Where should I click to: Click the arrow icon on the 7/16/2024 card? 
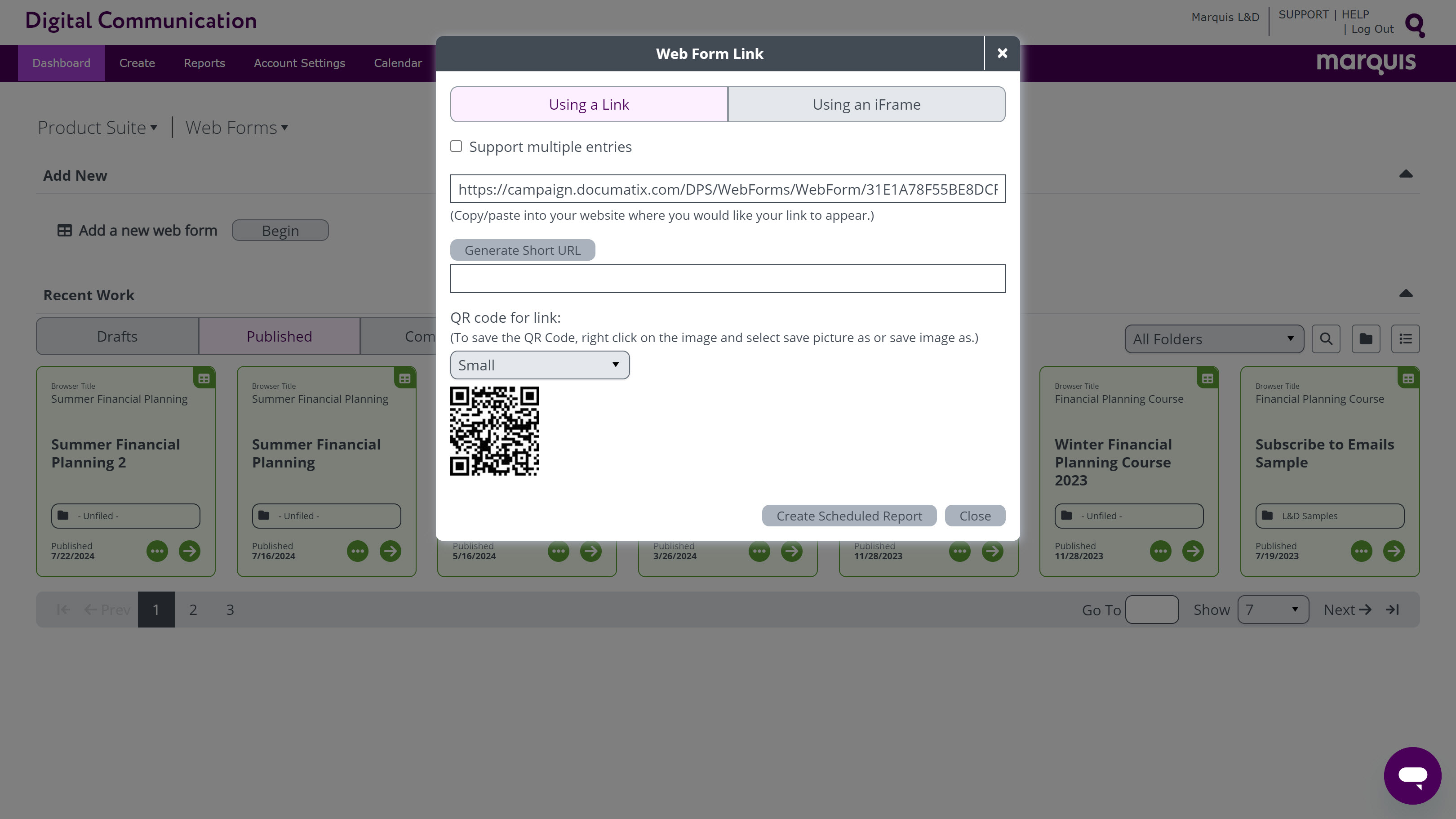(x=390, y=551)
